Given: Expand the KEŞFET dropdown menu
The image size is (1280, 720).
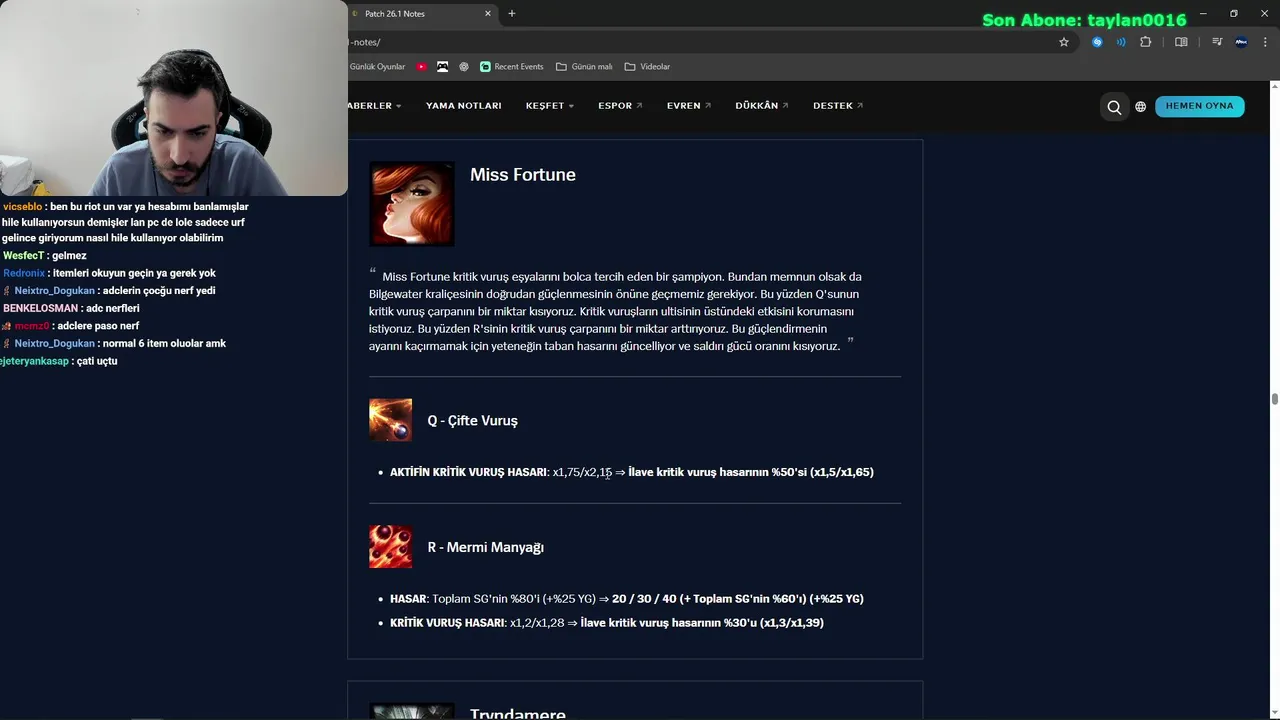Looking at the screenshot, I should click(x=550, y=106).
